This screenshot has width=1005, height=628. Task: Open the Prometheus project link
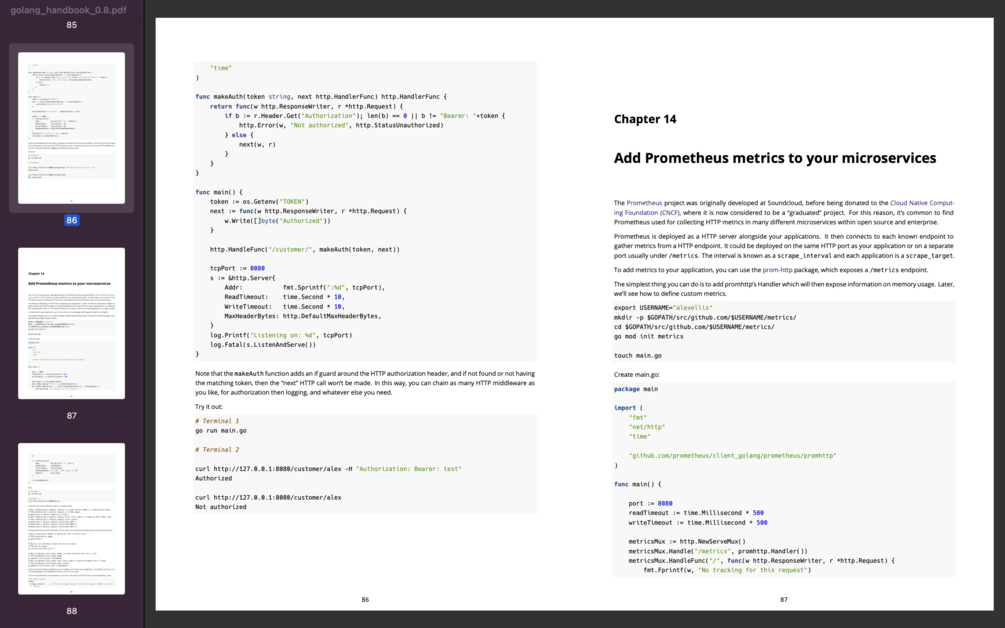(x=644, y=203)
